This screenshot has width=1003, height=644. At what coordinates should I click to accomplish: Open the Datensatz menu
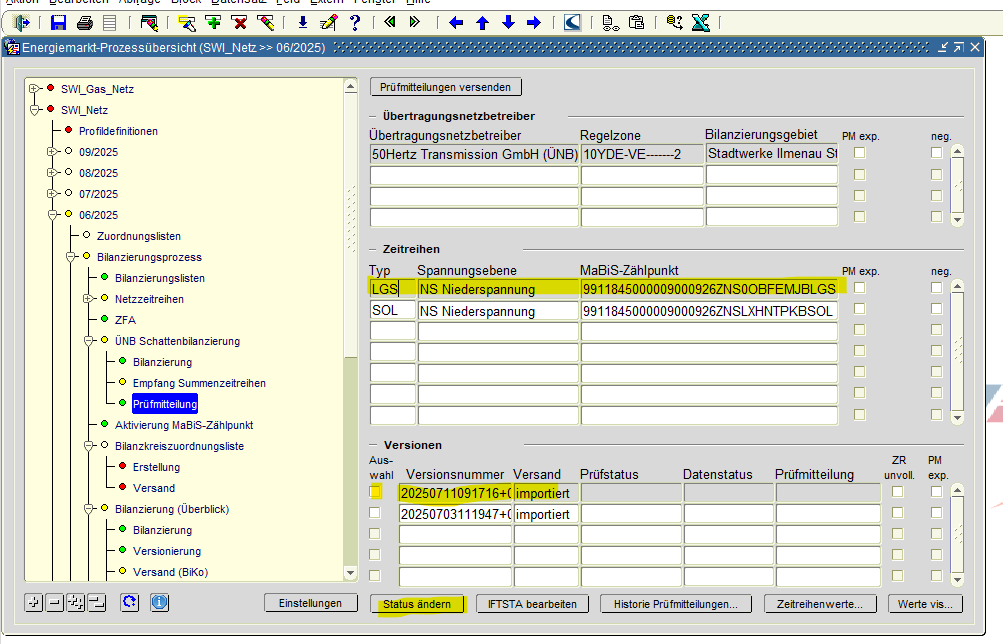point(237,3)
